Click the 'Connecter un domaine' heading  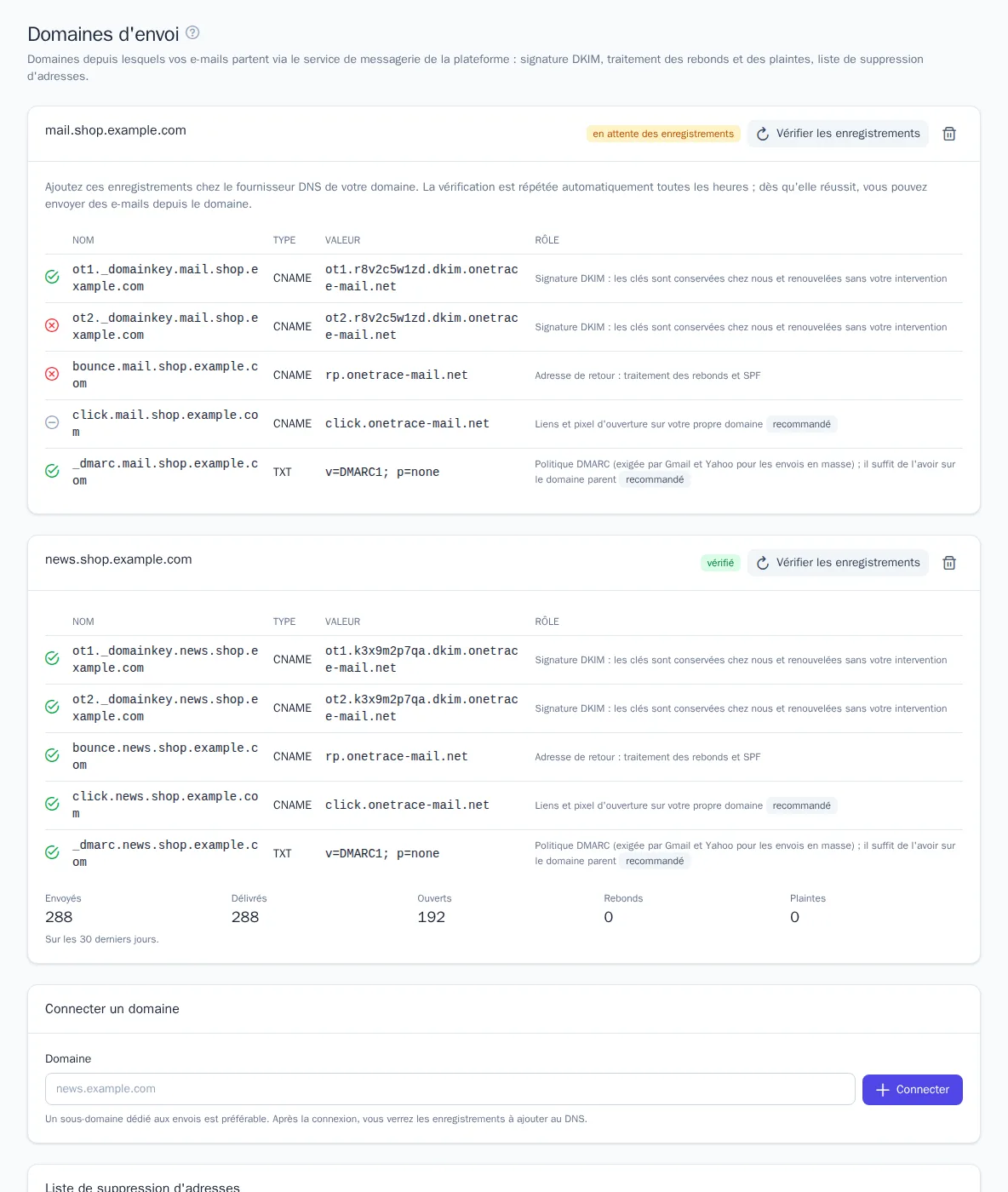pos(112,1009)
